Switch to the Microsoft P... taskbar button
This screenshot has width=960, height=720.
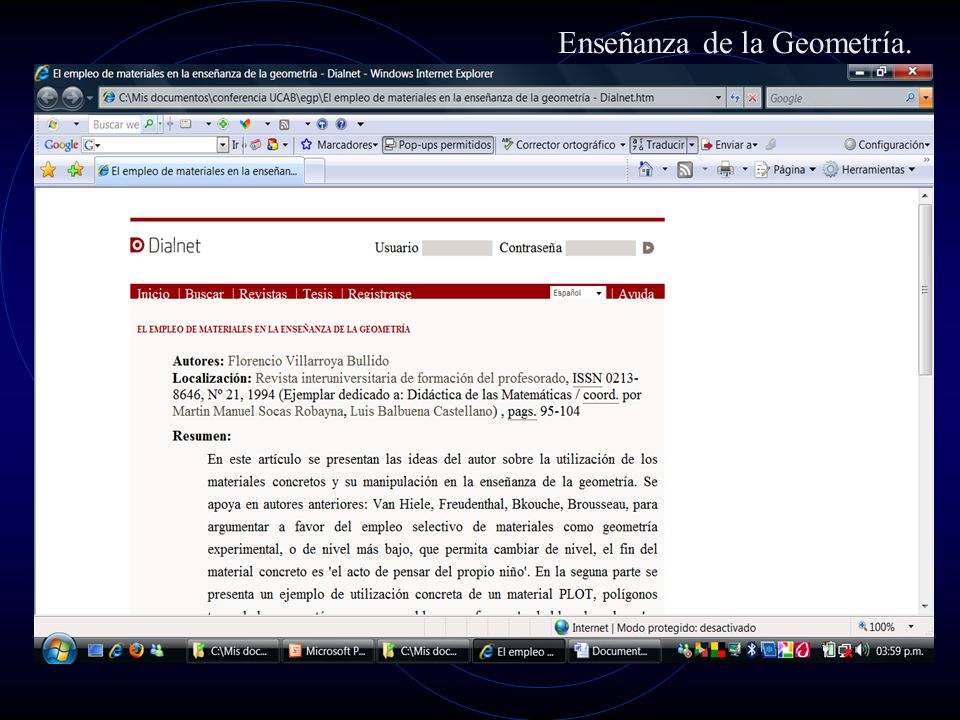[x=327, y=651]
